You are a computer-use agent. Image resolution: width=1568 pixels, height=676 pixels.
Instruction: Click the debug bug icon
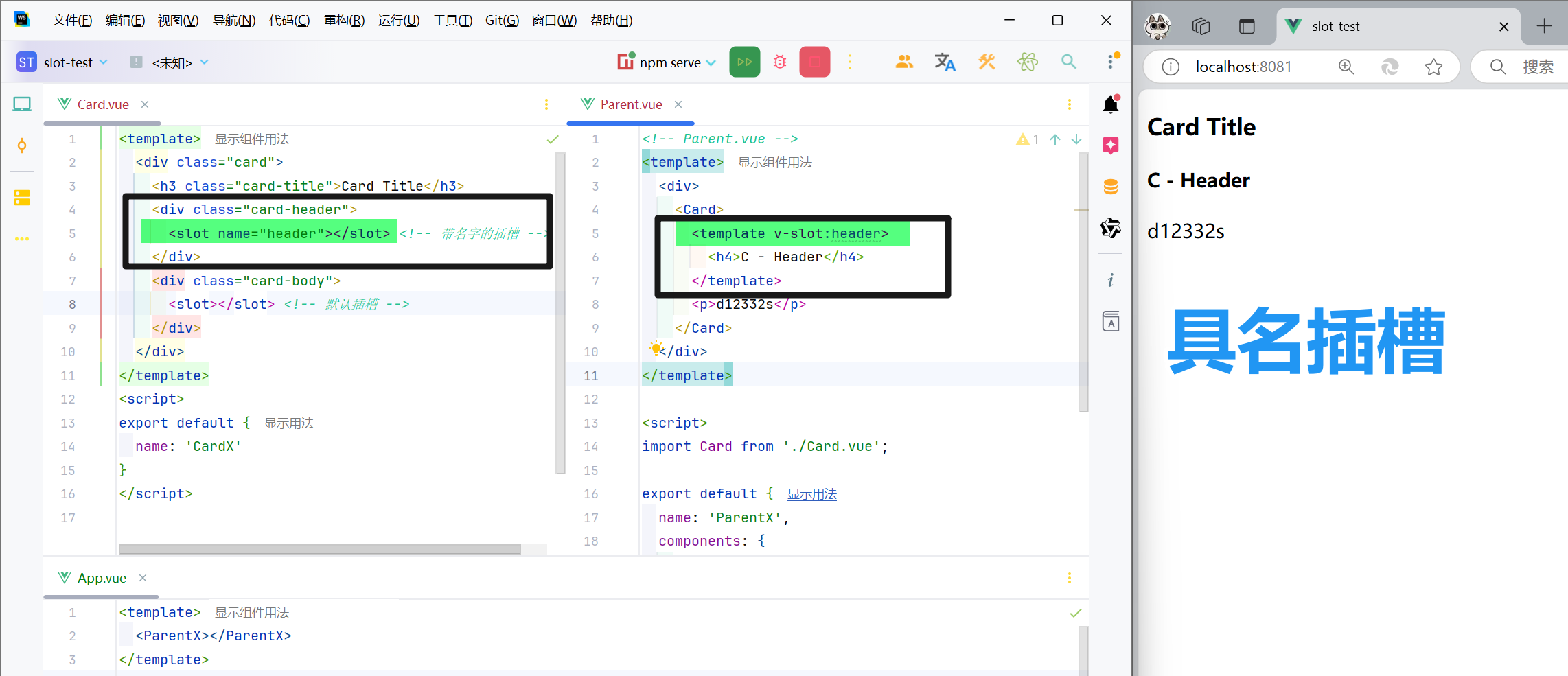(780, 62)
